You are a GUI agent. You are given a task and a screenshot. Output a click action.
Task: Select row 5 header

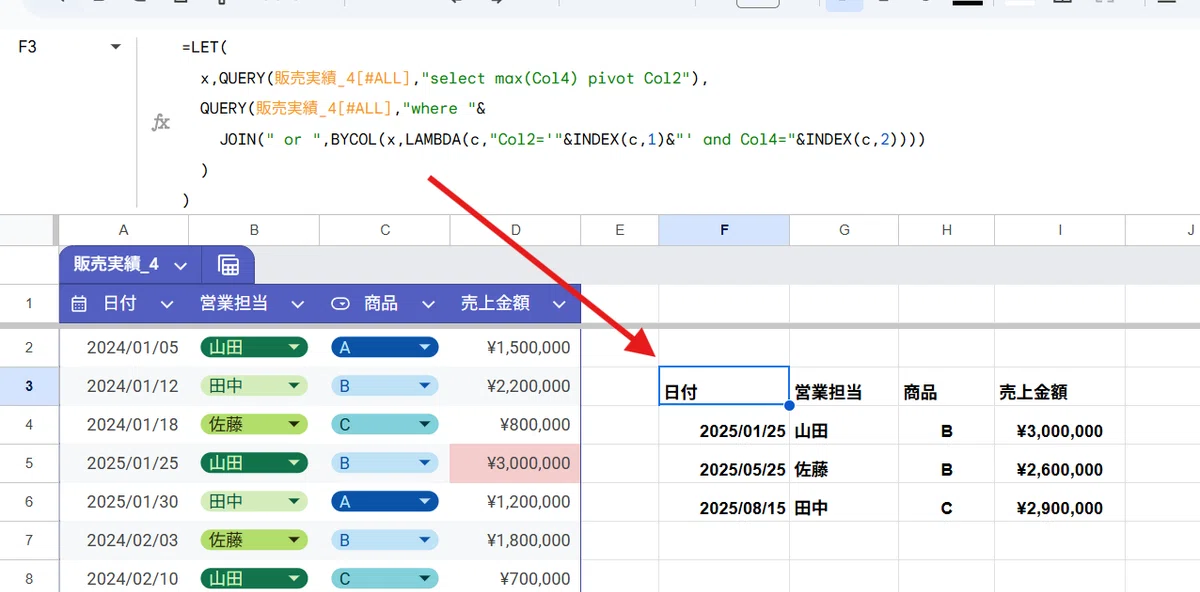click(29, 463)
